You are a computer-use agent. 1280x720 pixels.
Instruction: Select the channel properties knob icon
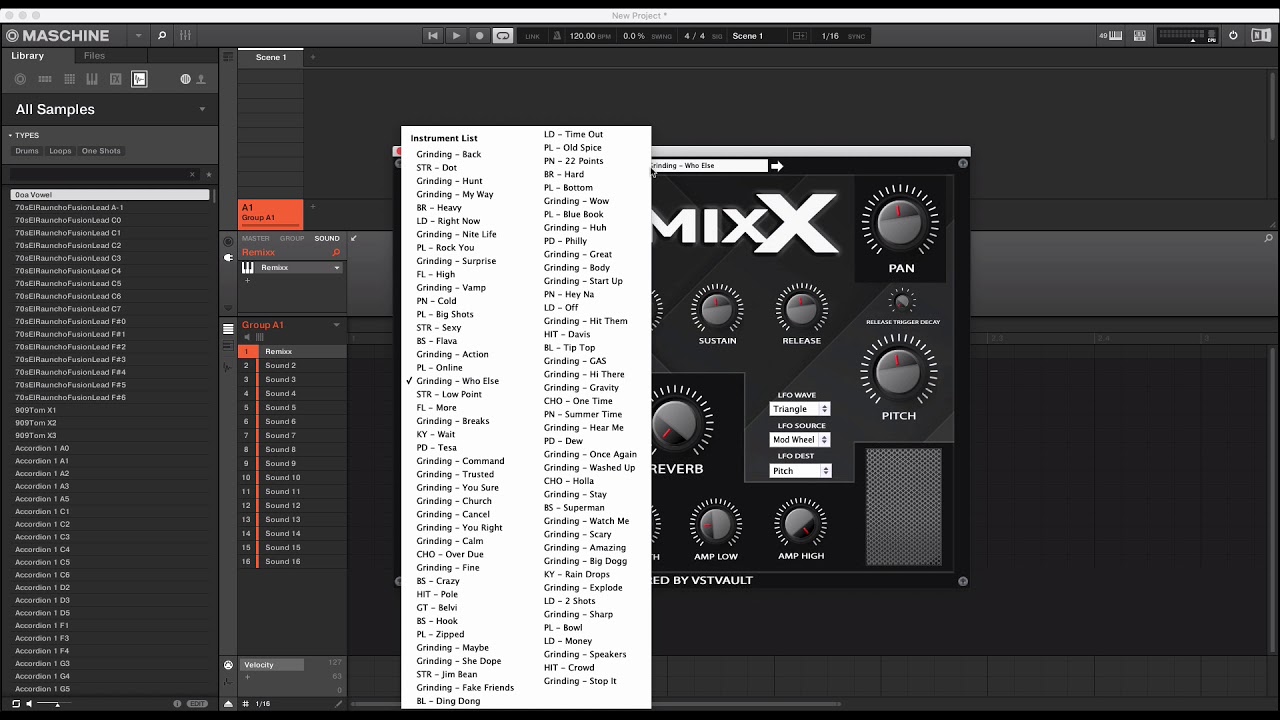pos(228,240)
